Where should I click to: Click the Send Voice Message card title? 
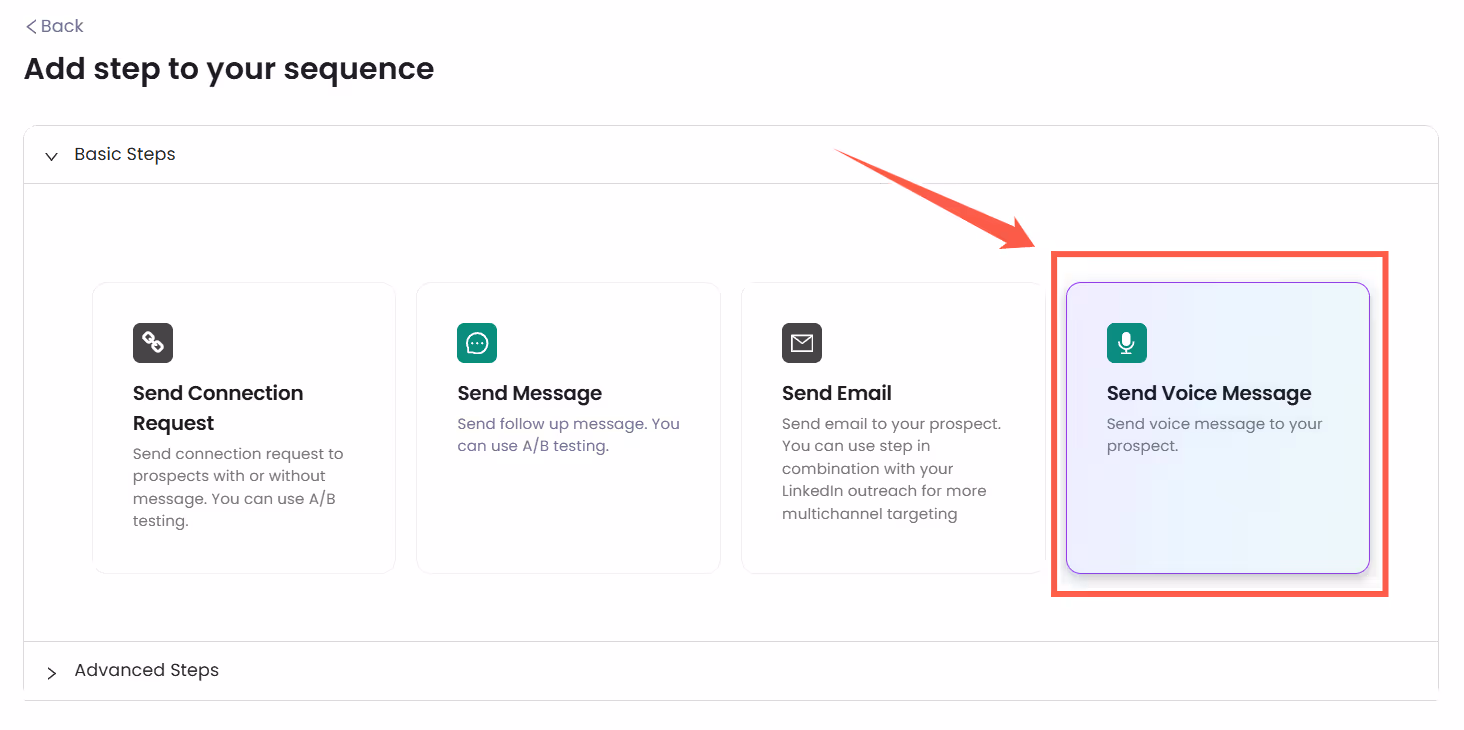click(1208, 392)
